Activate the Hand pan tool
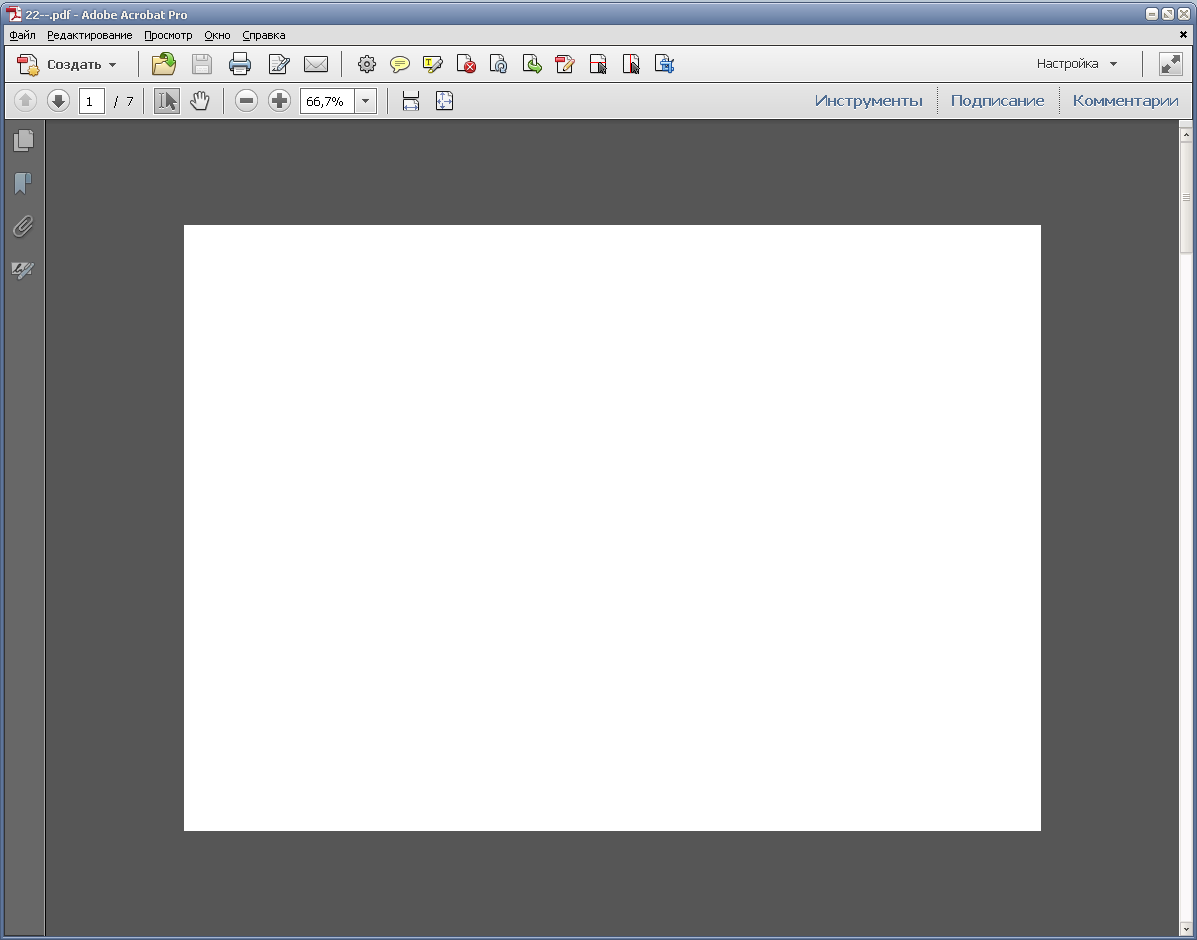Viewport: 1197px width, 940px height. pyautogui.click(x=200, y=101)
